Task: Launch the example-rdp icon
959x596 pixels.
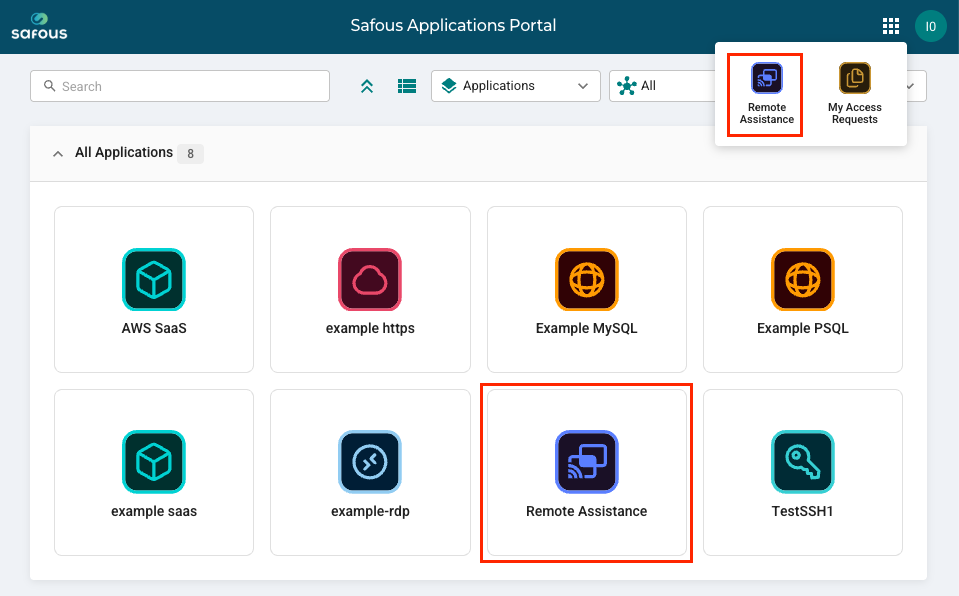Action: pyautogui.click(x=370, y=462)
